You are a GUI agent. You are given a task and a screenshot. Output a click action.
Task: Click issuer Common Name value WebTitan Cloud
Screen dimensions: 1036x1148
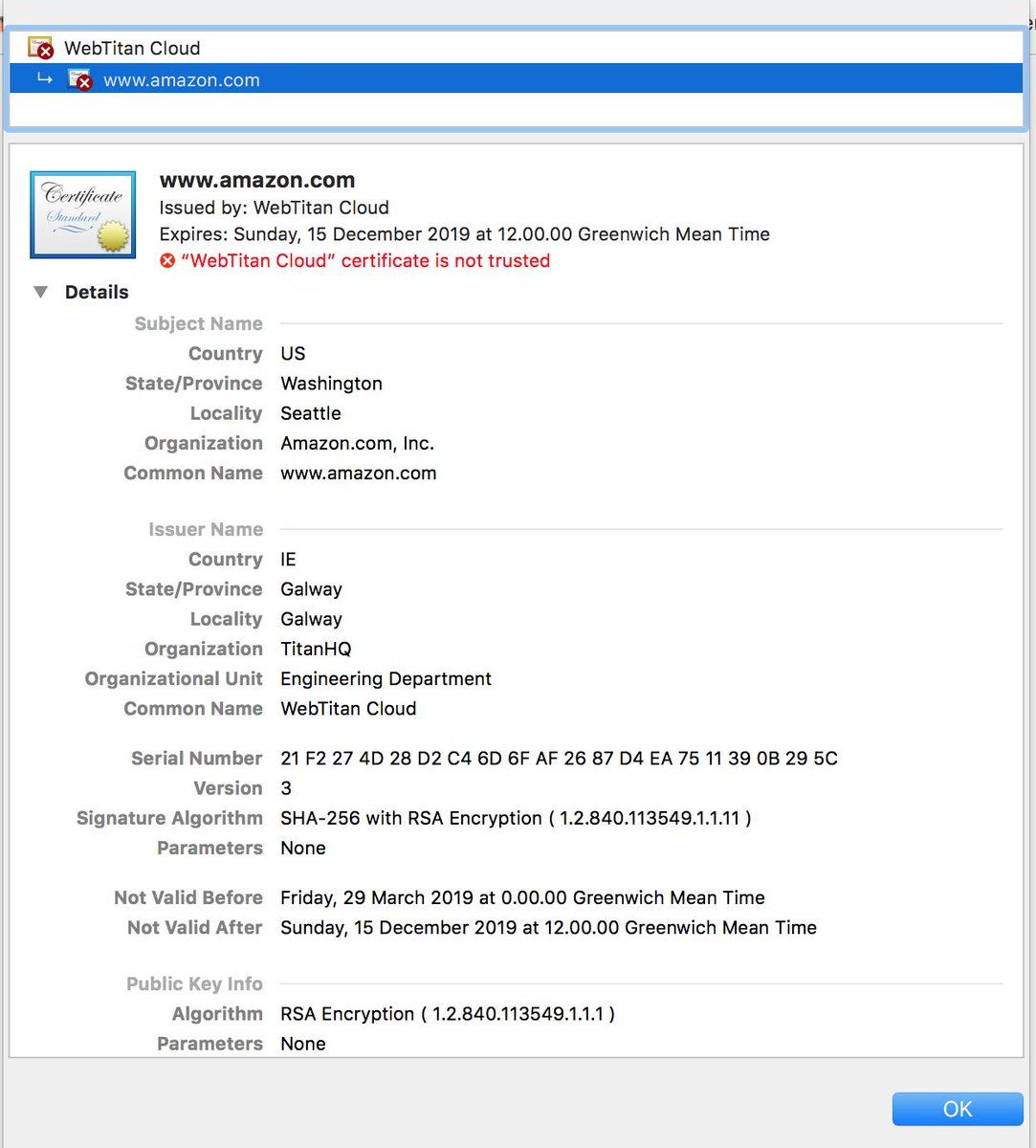[348, 708]
